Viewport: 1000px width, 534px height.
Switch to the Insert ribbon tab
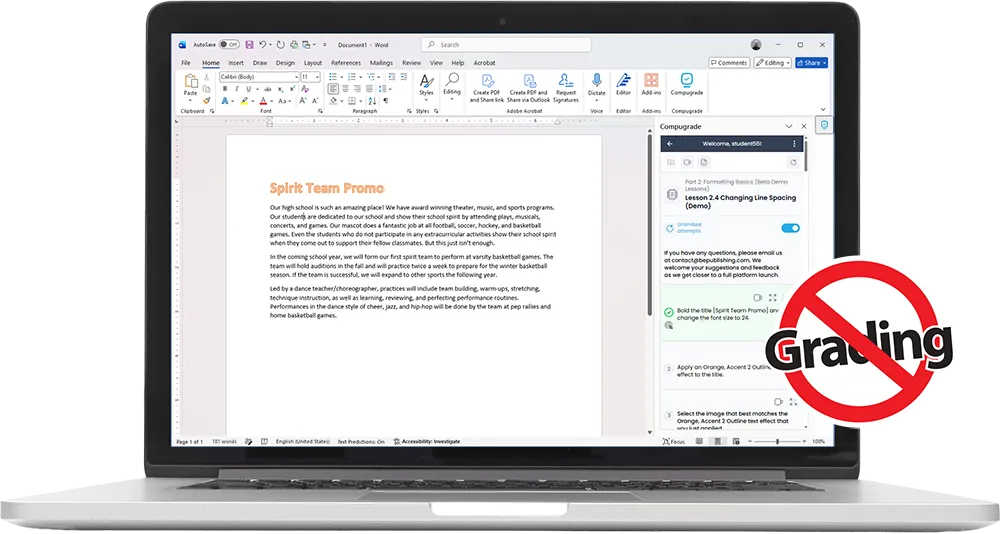[x=236, y=63]
